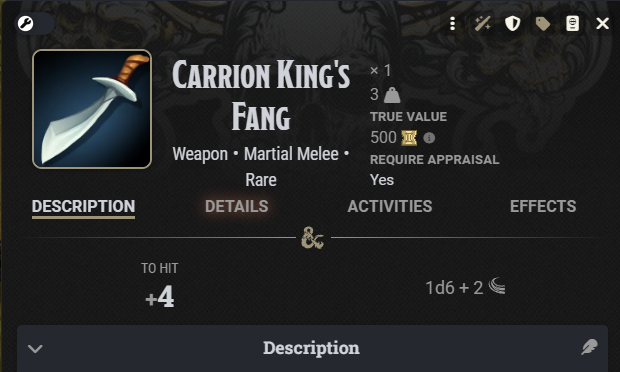
Task: Open the Effects tab
Action: click(543, 206)
